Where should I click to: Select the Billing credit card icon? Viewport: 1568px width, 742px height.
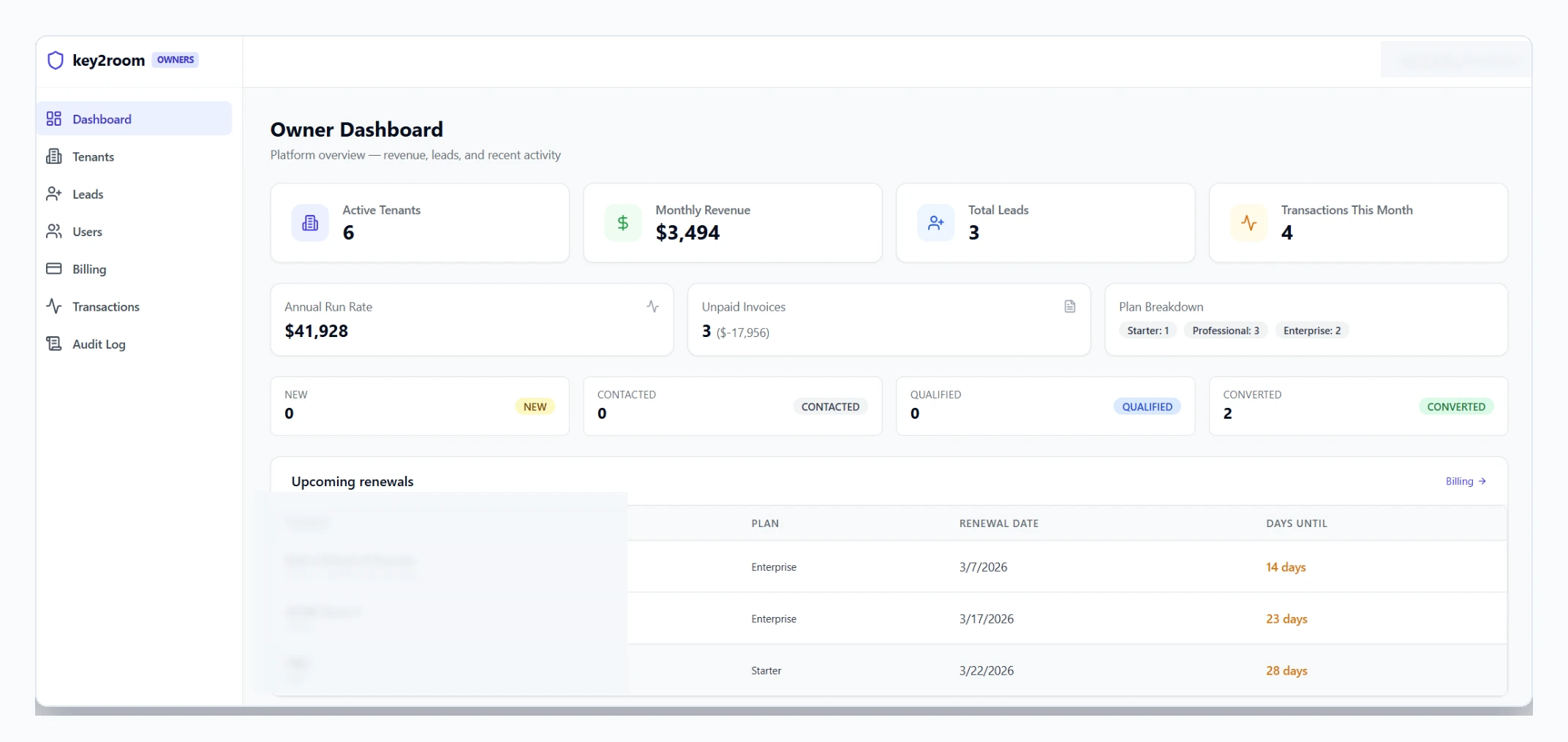click(53, 269)
